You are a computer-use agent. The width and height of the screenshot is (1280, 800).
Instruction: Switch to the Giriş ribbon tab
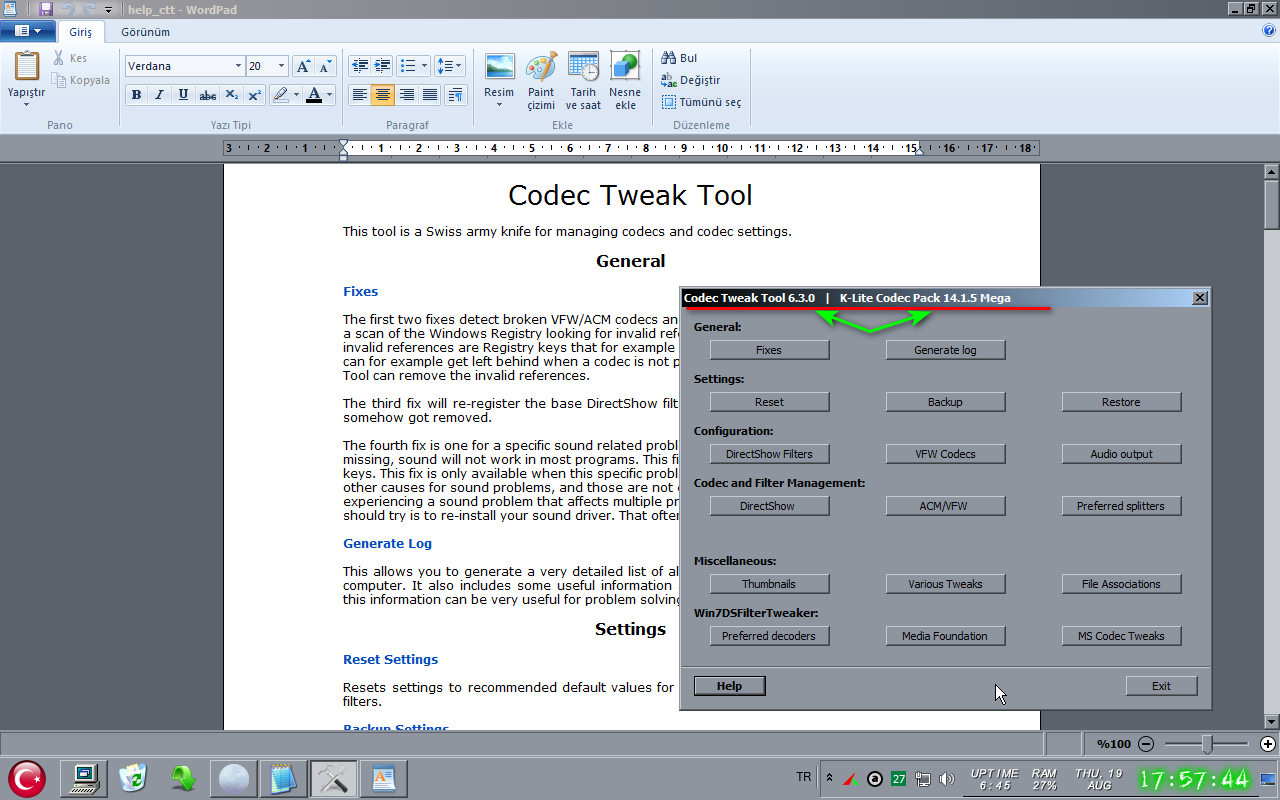[x=80, y=32]
